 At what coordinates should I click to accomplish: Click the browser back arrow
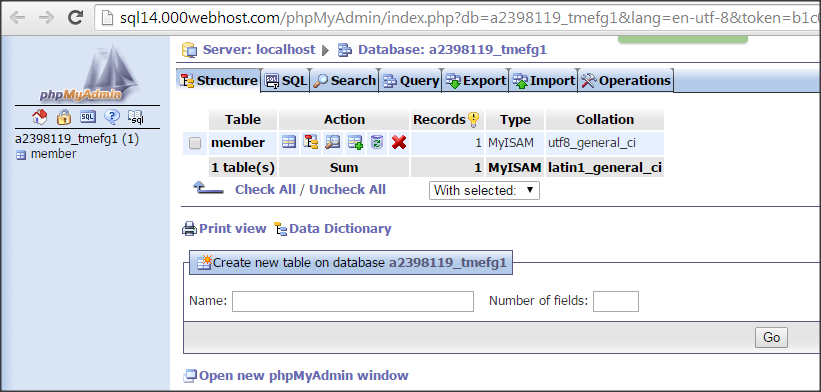(x=17, y=17)
